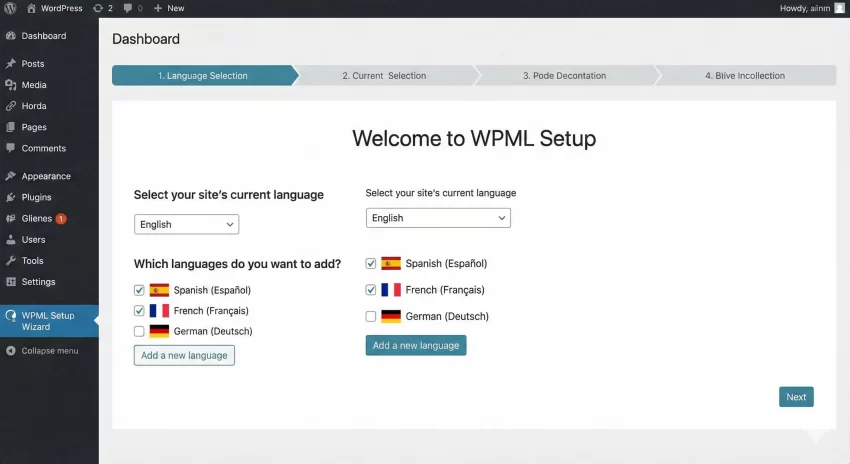Select step 3 Pode Decontation tab
This screenshot has width=850, height=464.
click(x=564, y=76)
